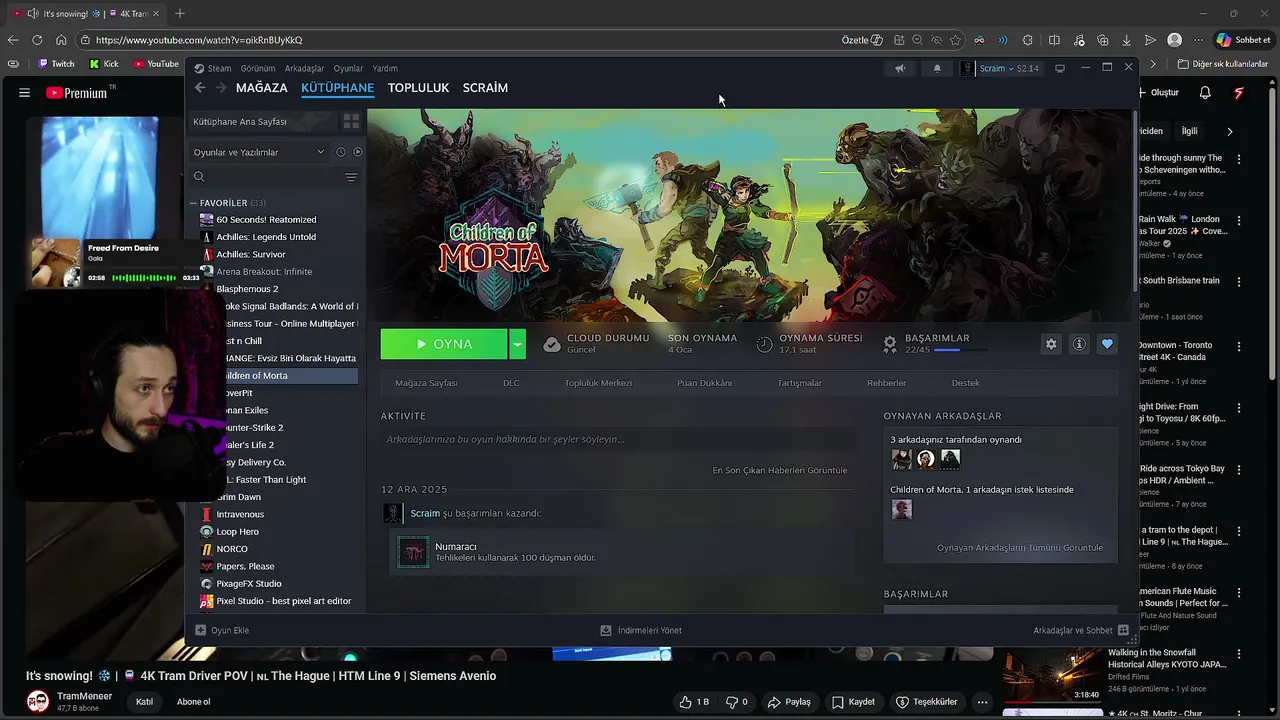Go back with Steam's left arrow
The height and width of the screenshot is (720, 1280).
[200, 88]
